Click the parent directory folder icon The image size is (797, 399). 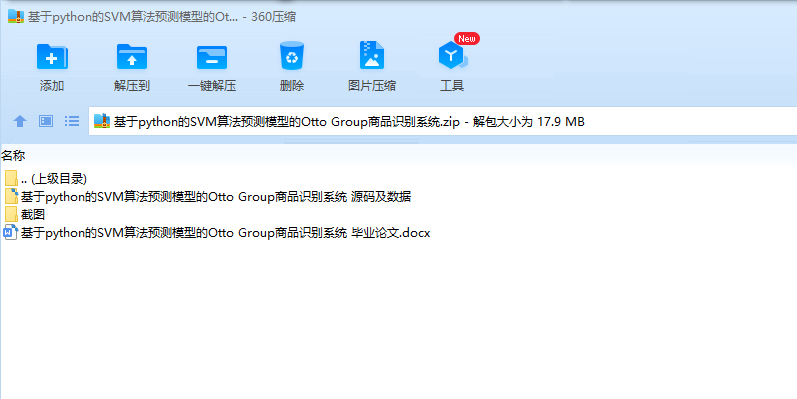pyautogui.click(x=11, y=178)
